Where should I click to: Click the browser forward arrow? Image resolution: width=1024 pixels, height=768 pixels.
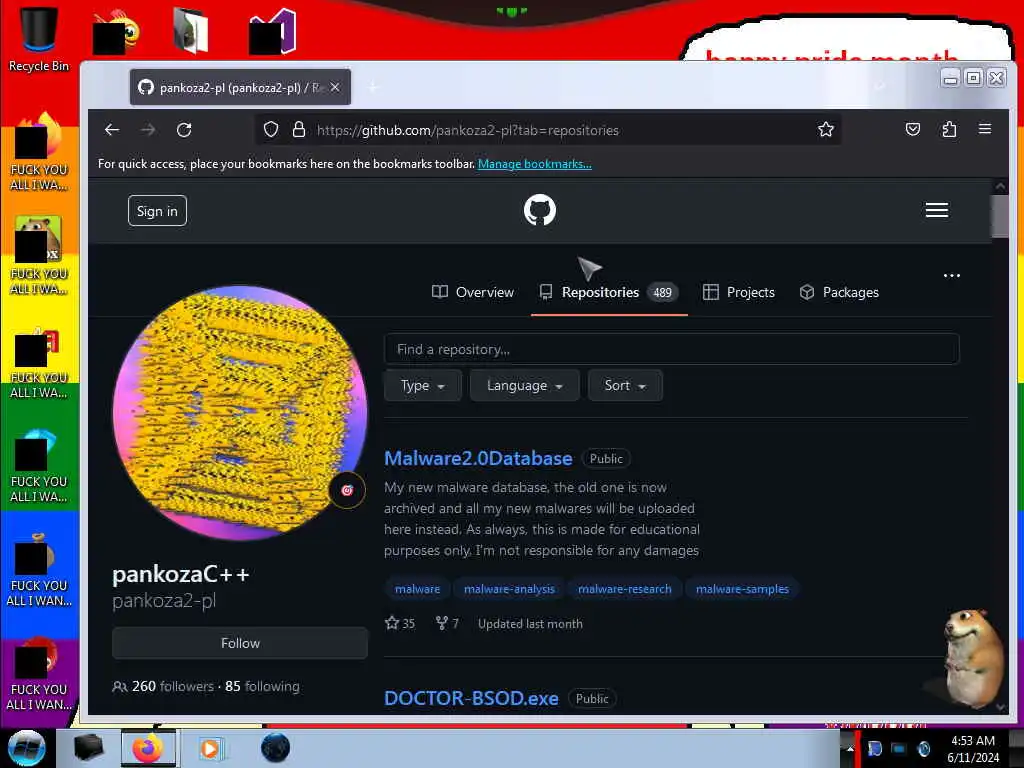click(148, 130)
